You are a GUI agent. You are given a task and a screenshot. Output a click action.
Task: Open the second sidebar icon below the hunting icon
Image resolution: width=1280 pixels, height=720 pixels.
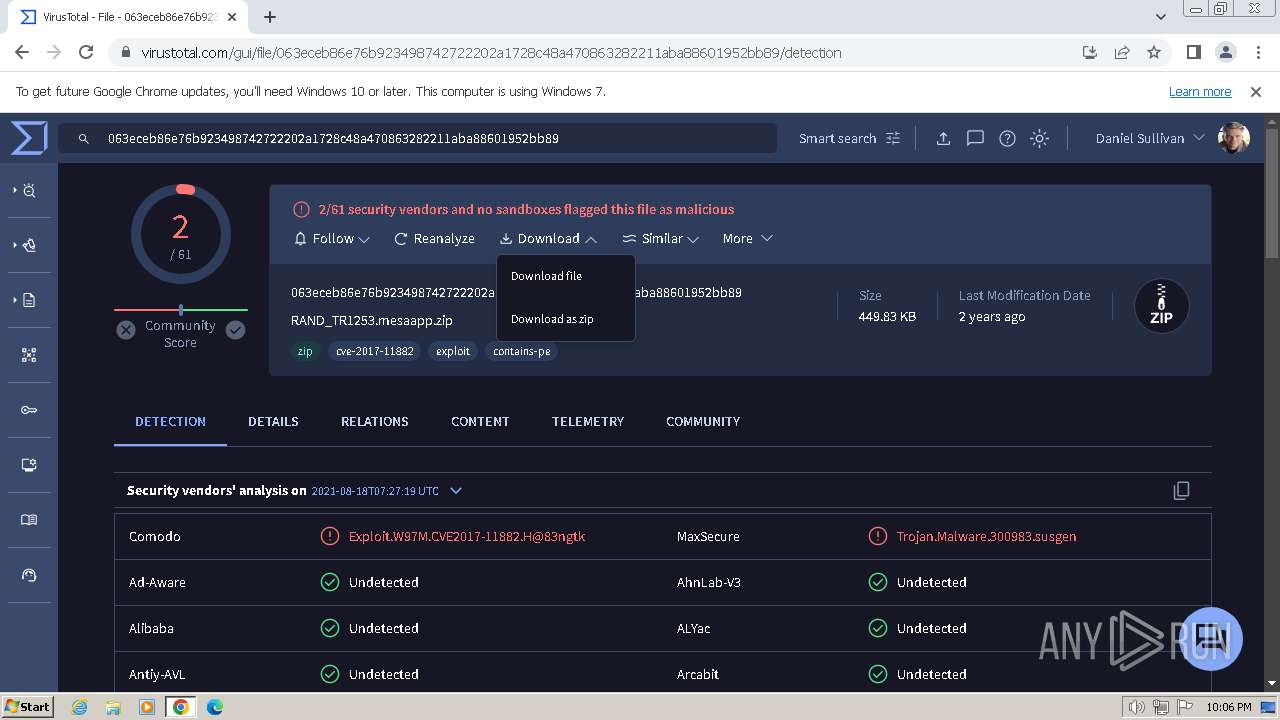click(29, 245)
